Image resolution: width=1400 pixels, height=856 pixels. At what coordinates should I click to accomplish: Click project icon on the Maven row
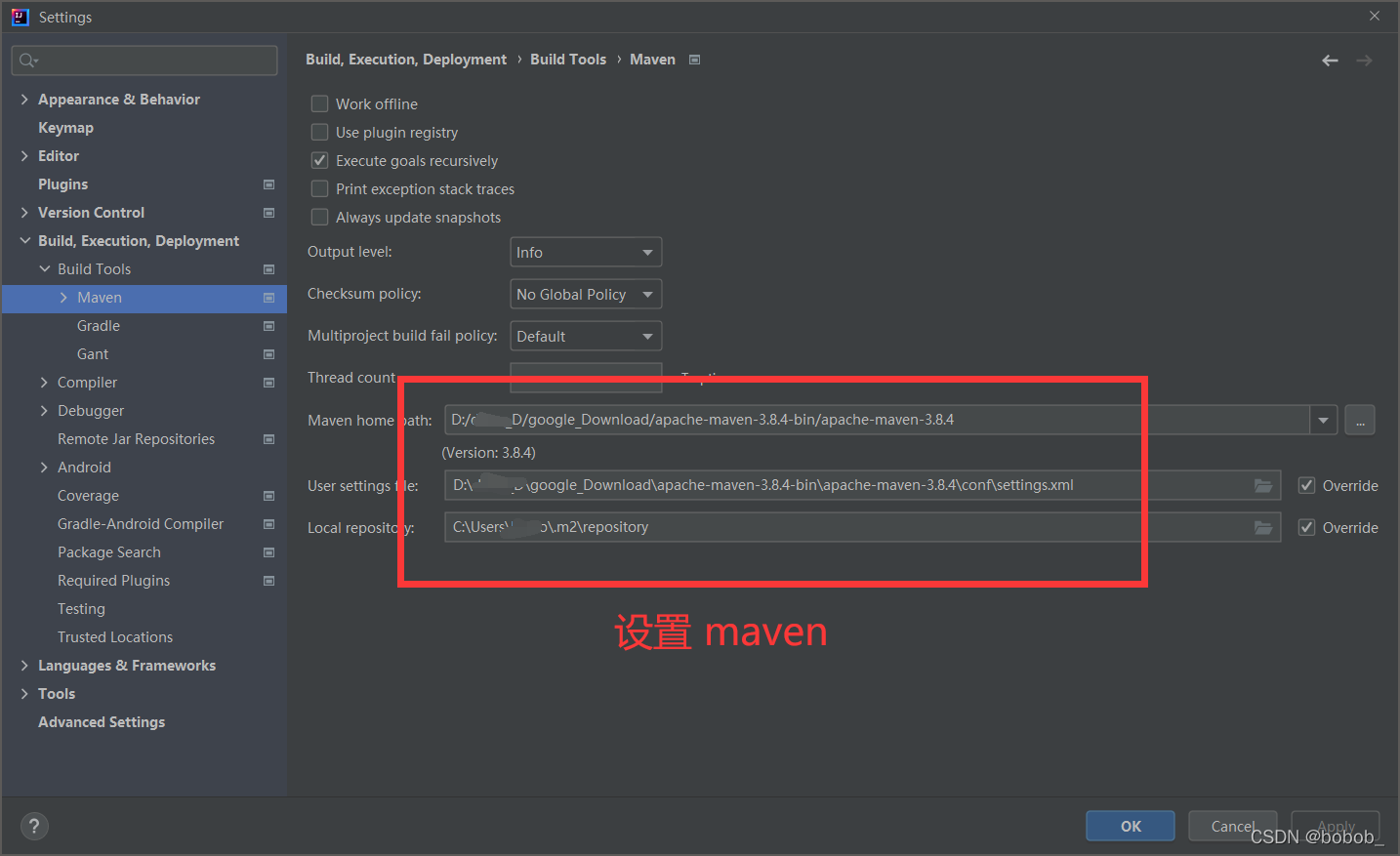[x=269, y=298]
